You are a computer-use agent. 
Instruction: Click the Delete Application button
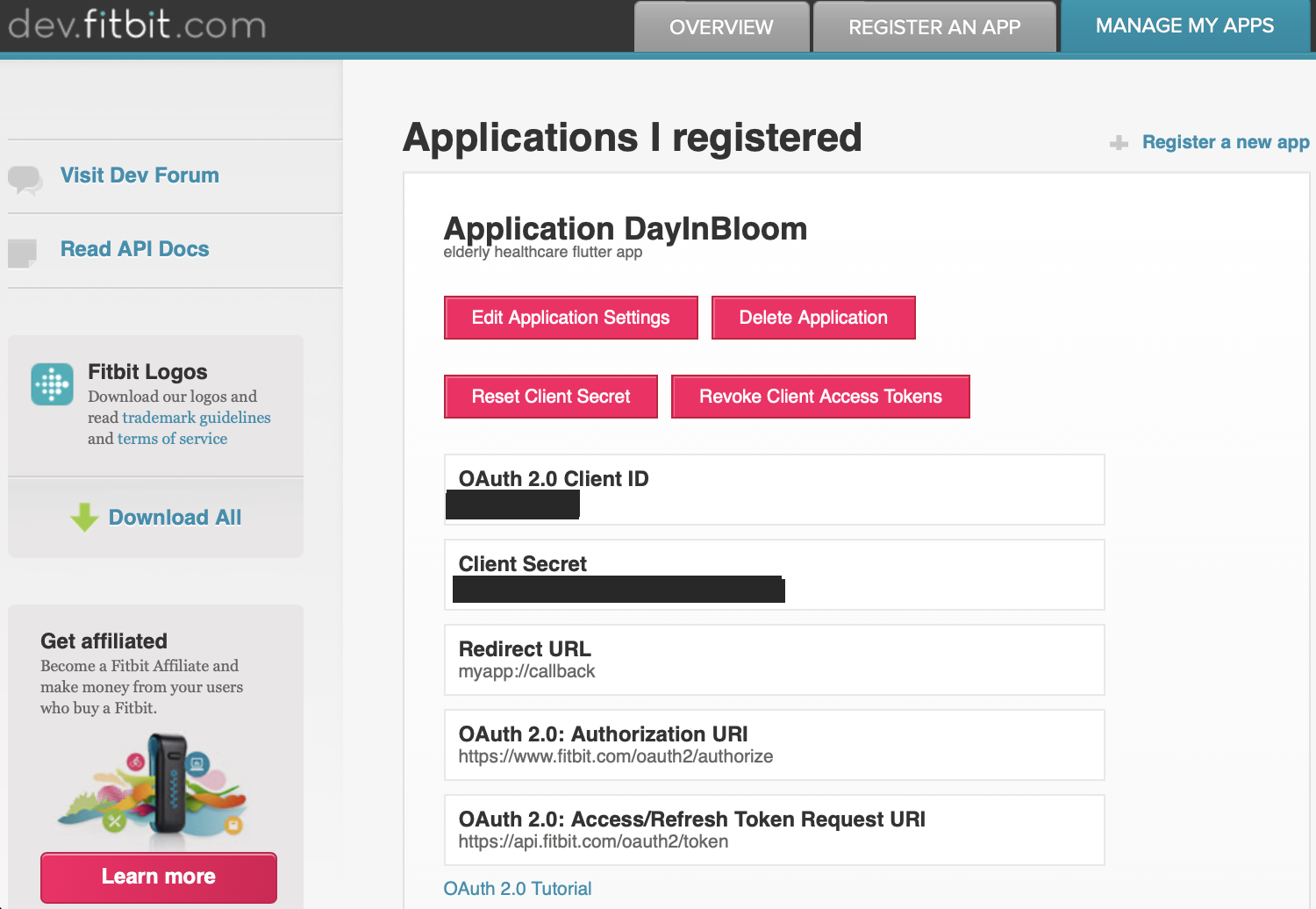(813, 318)
